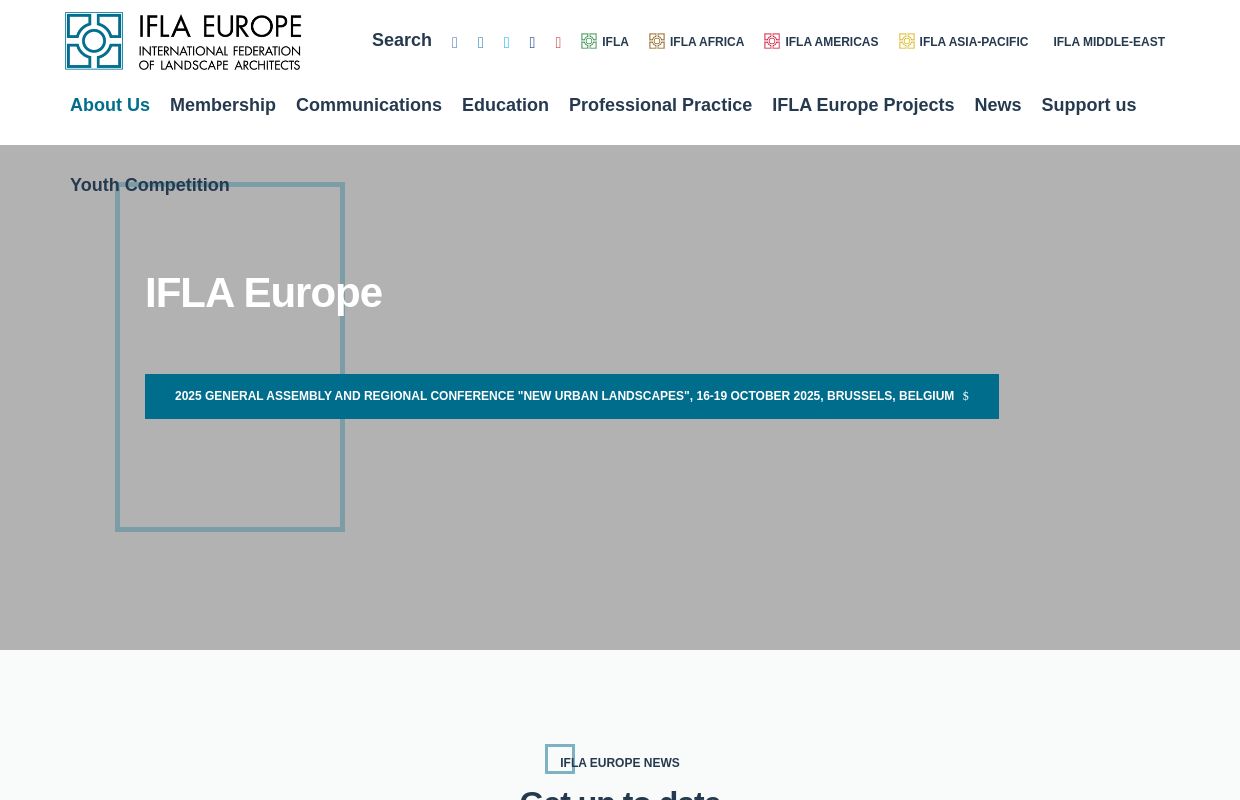The height and width of the screenshot is (800, 1240).
Task: Select the red YouTube icon
Action: (x=558, y=42)
